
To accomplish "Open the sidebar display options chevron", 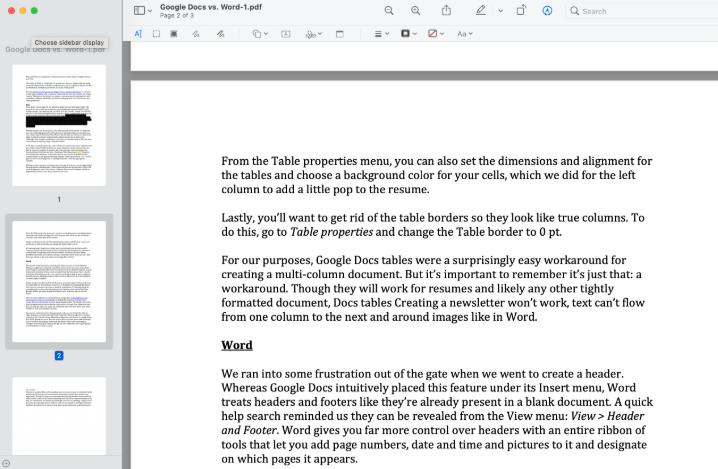I will [x=150, y=11].
